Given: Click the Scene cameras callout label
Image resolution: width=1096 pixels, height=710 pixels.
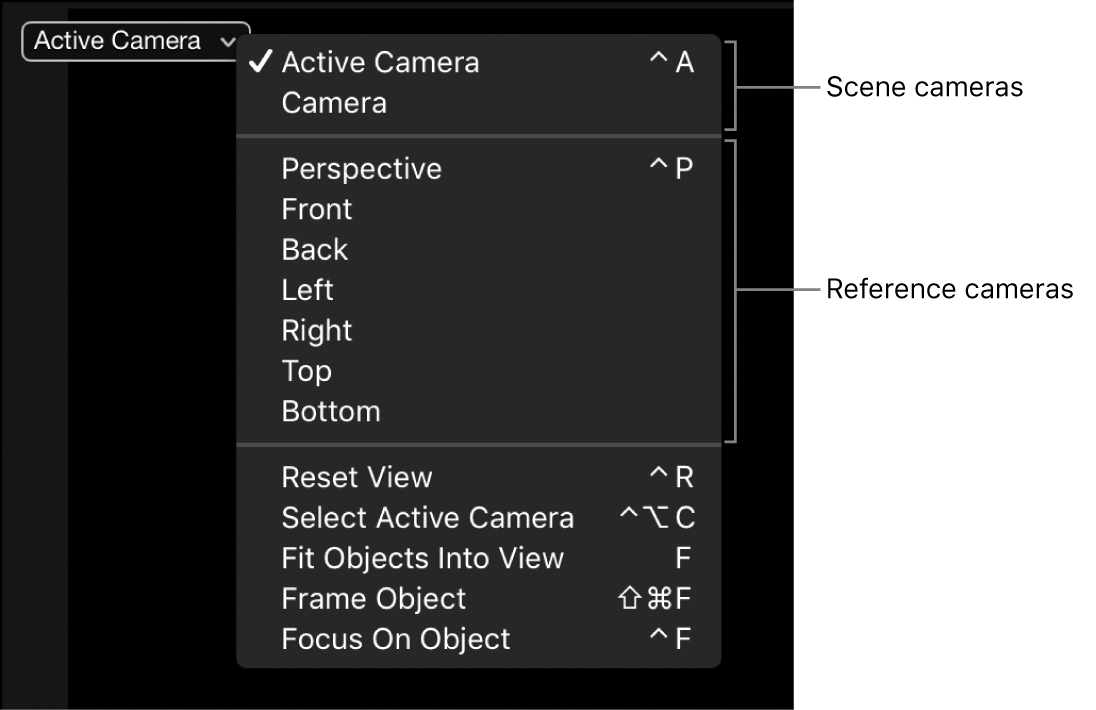Looking at the screenshot, I should click(x=924, y=88).
